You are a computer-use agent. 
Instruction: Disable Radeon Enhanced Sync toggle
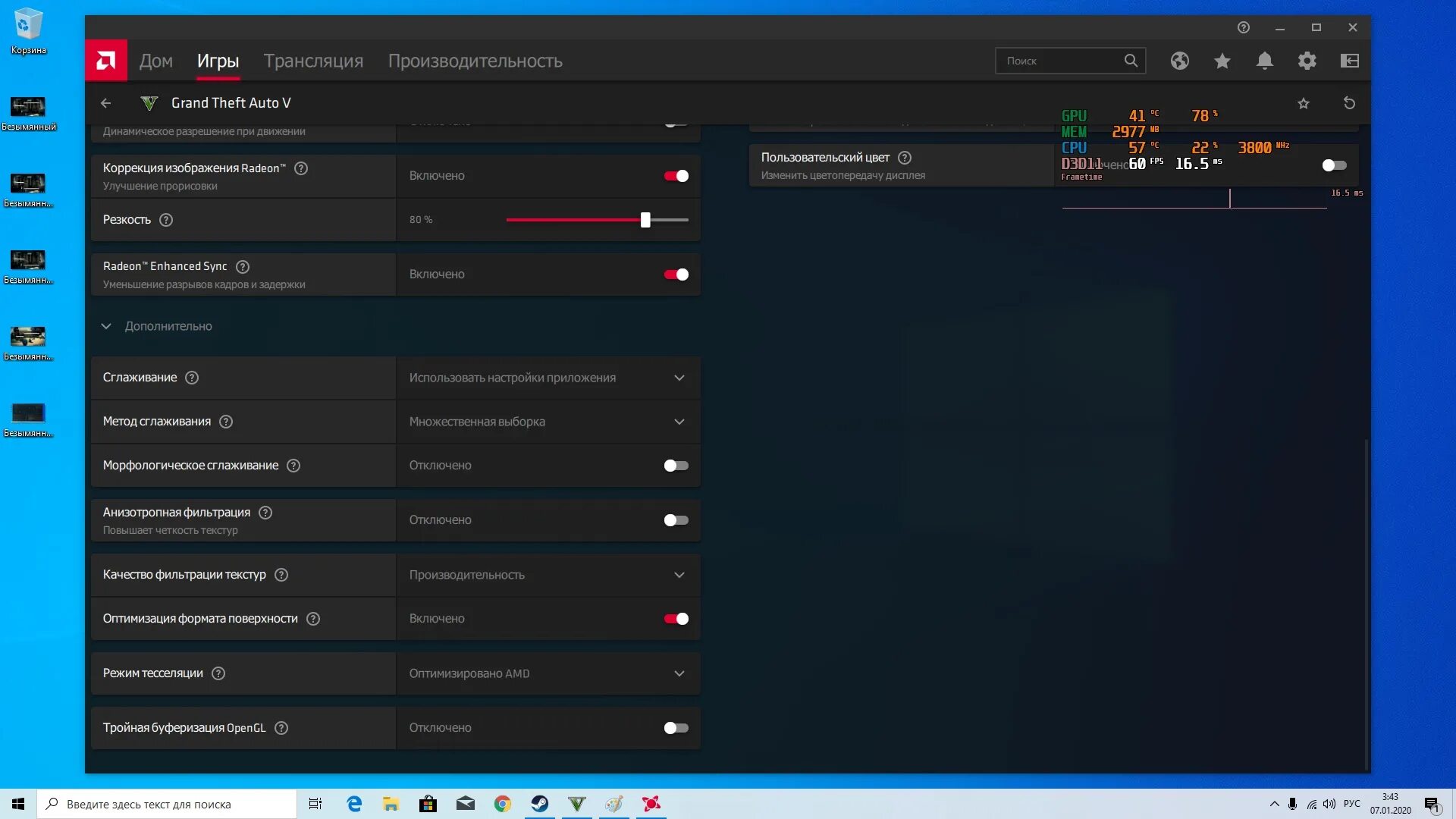(x=676, y=275)
